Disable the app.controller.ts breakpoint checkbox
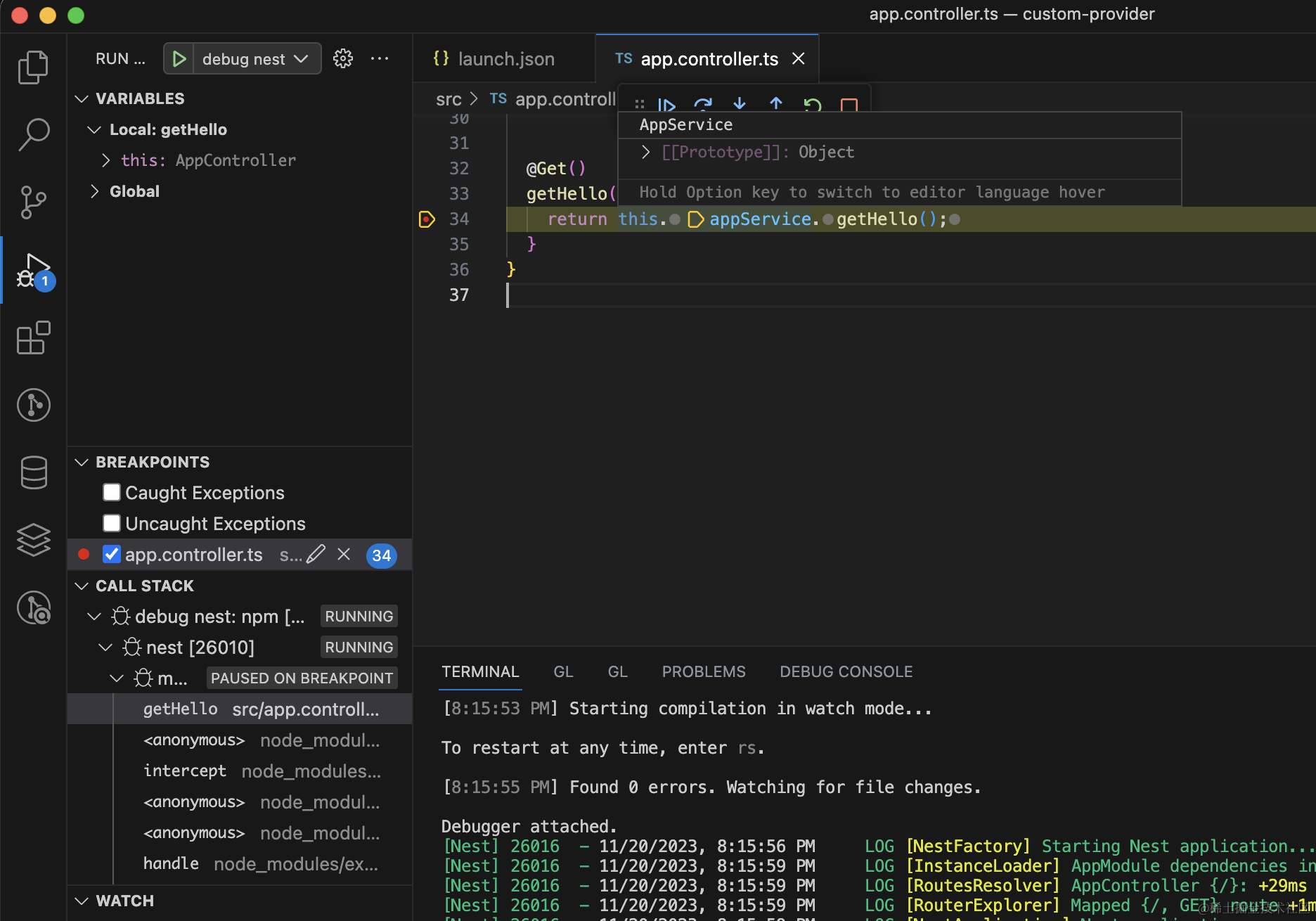 [x=112, y=554]
